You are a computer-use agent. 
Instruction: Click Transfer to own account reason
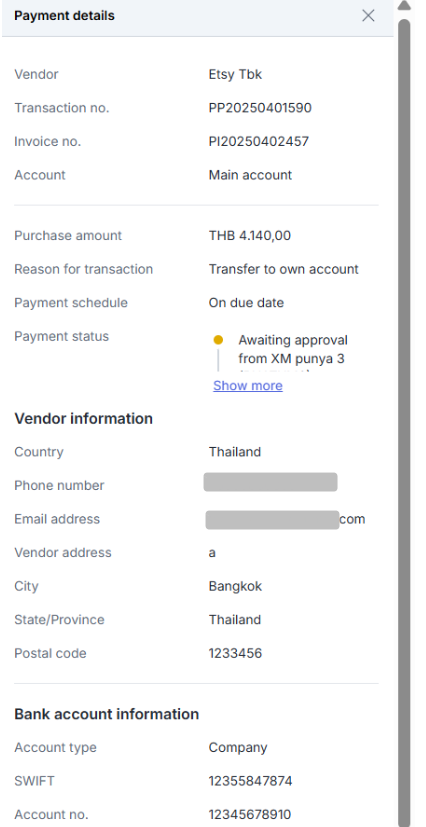pos(284,270)
